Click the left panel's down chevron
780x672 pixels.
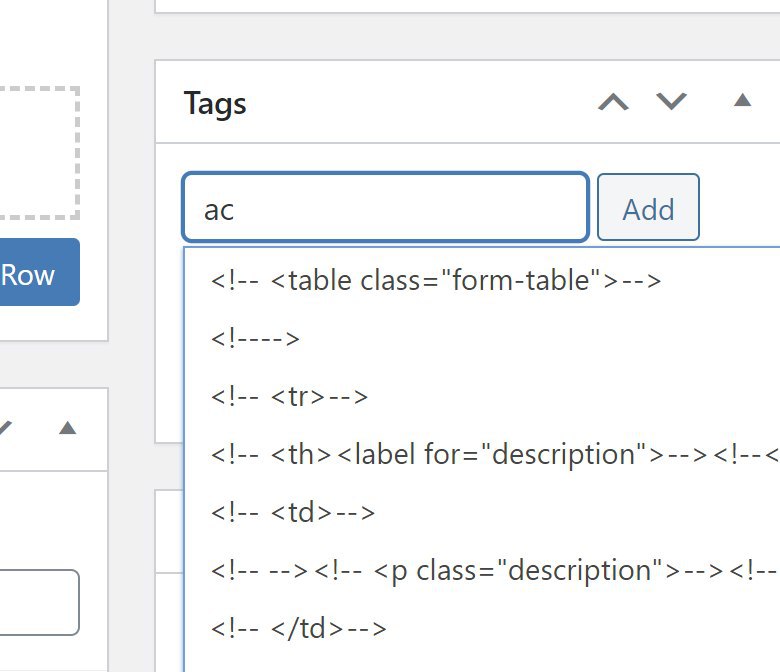[x=5, y=428]
